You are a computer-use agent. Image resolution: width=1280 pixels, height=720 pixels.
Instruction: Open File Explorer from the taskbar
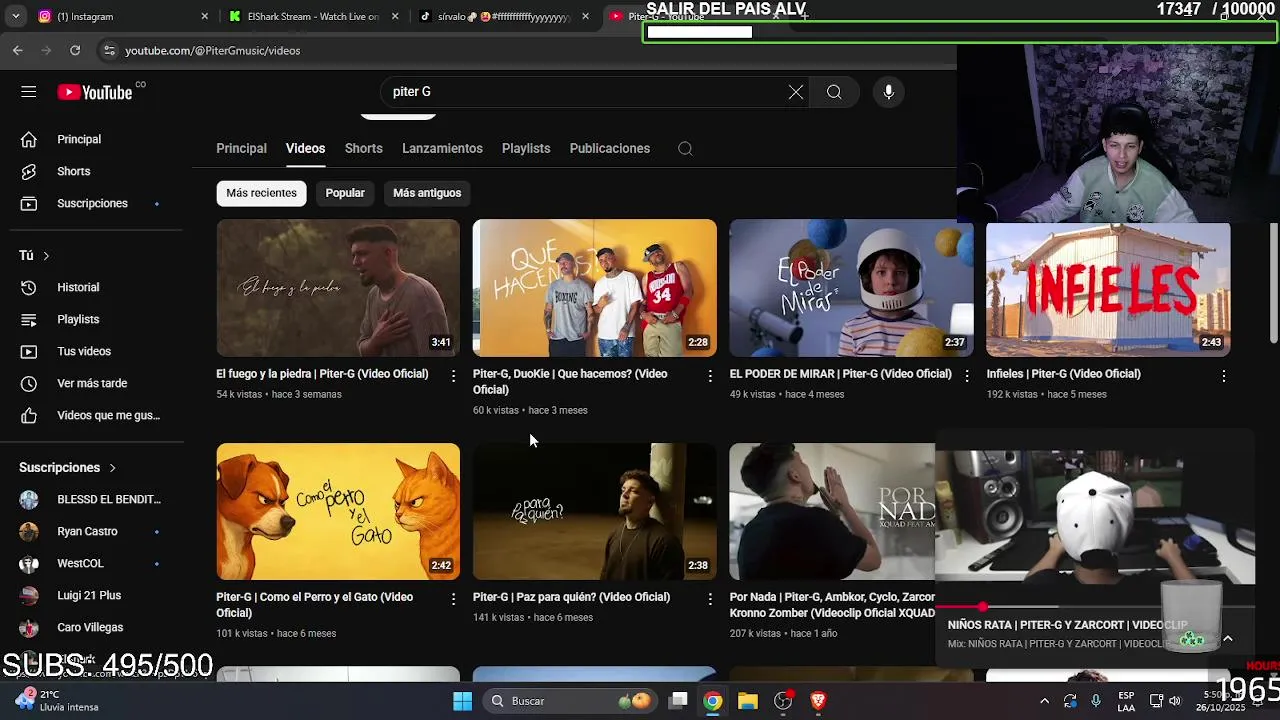[x=747, y=701]
